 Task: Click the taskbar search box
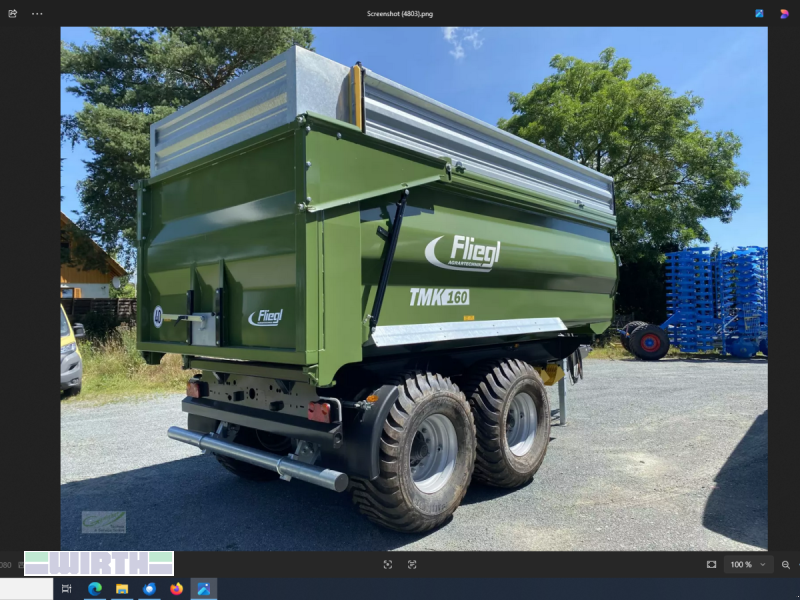click(26, 589)
